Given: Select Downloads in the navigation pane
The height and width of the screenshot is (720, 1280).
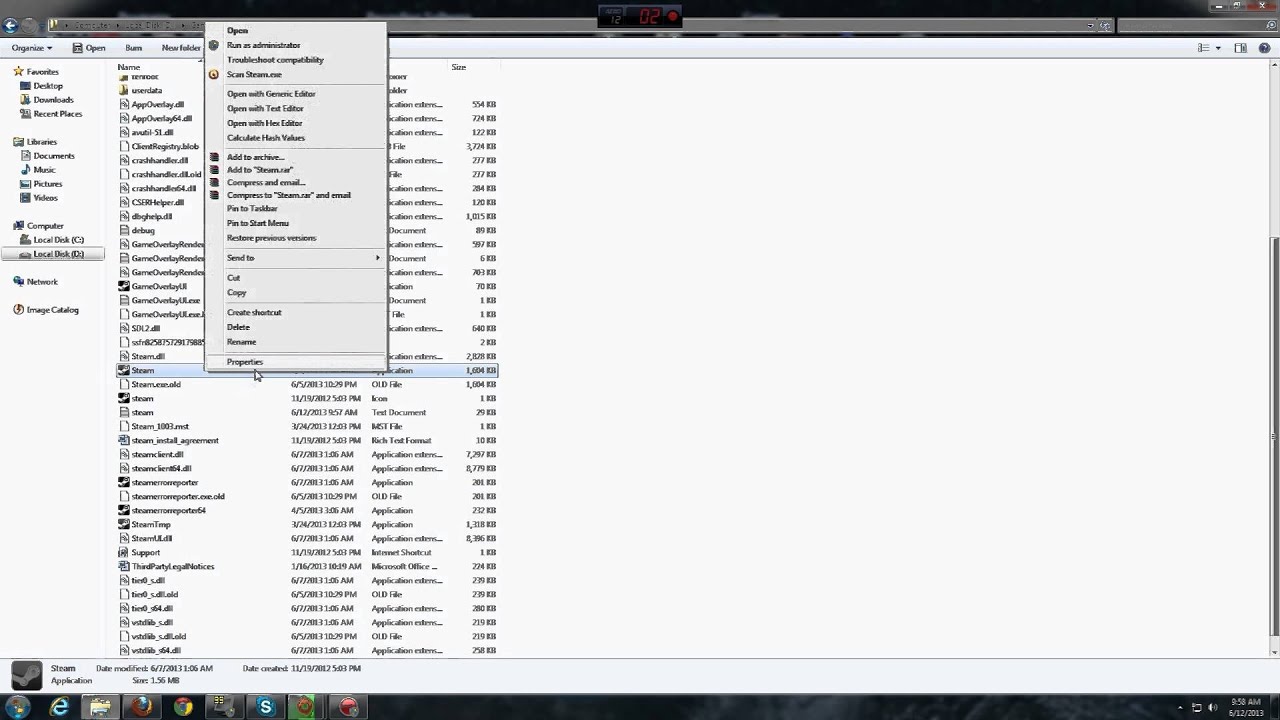Looking at the screenshot, I should 53,100.
